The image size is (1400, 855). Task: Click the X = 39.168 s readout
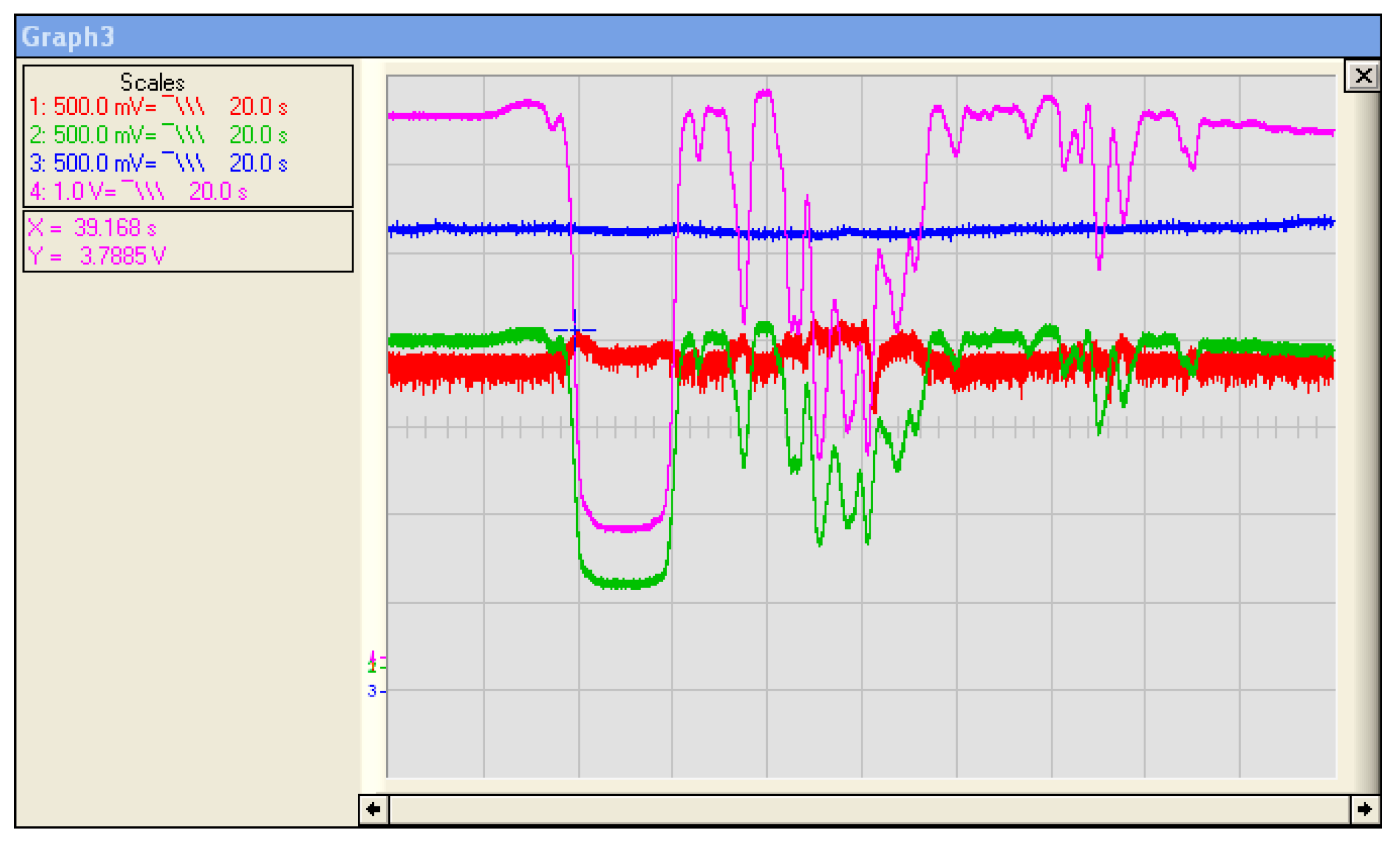point(92,228)
